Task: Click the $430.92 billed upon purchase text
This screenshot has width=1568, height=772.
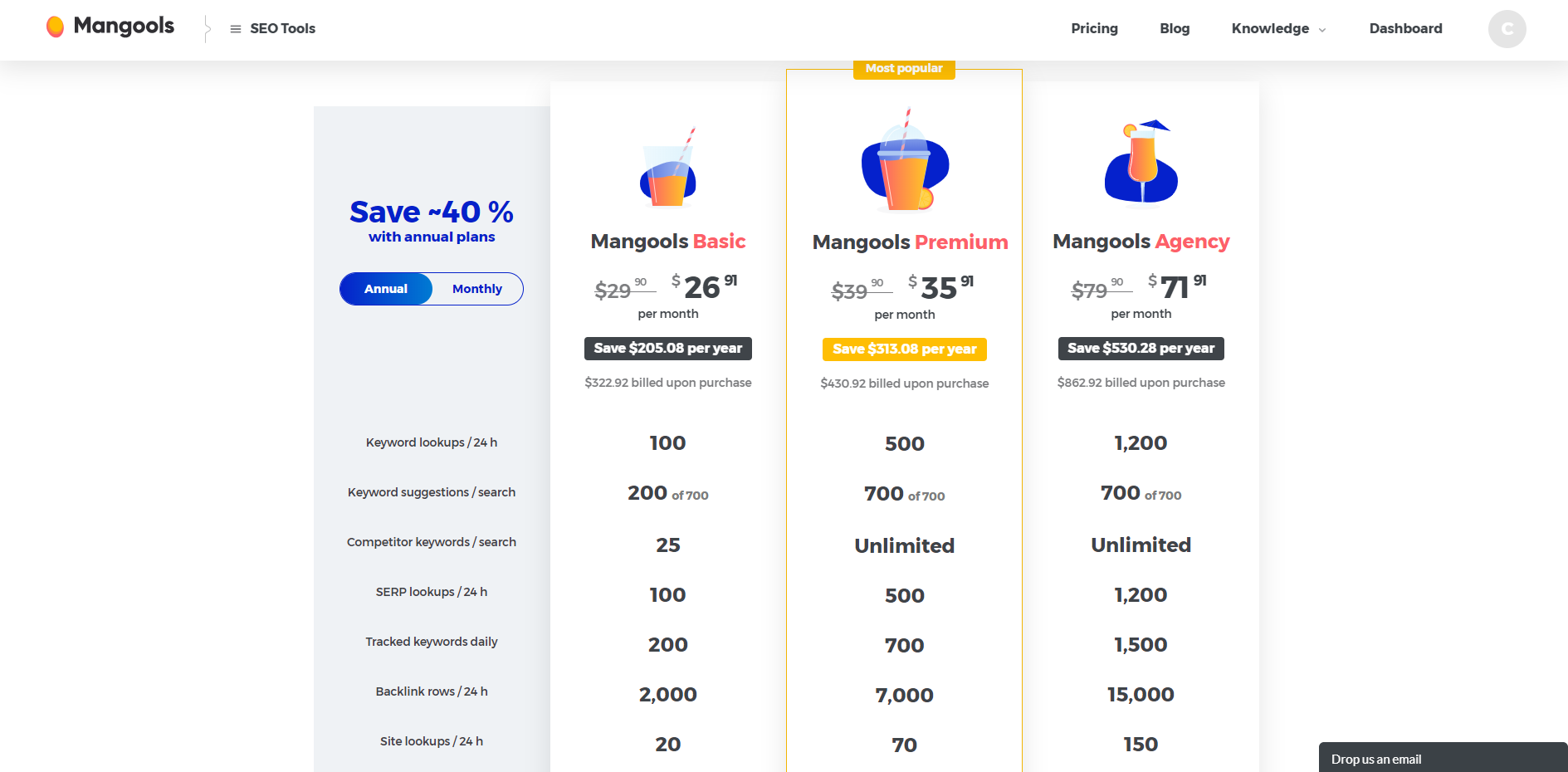Action: tap(905, 384)
